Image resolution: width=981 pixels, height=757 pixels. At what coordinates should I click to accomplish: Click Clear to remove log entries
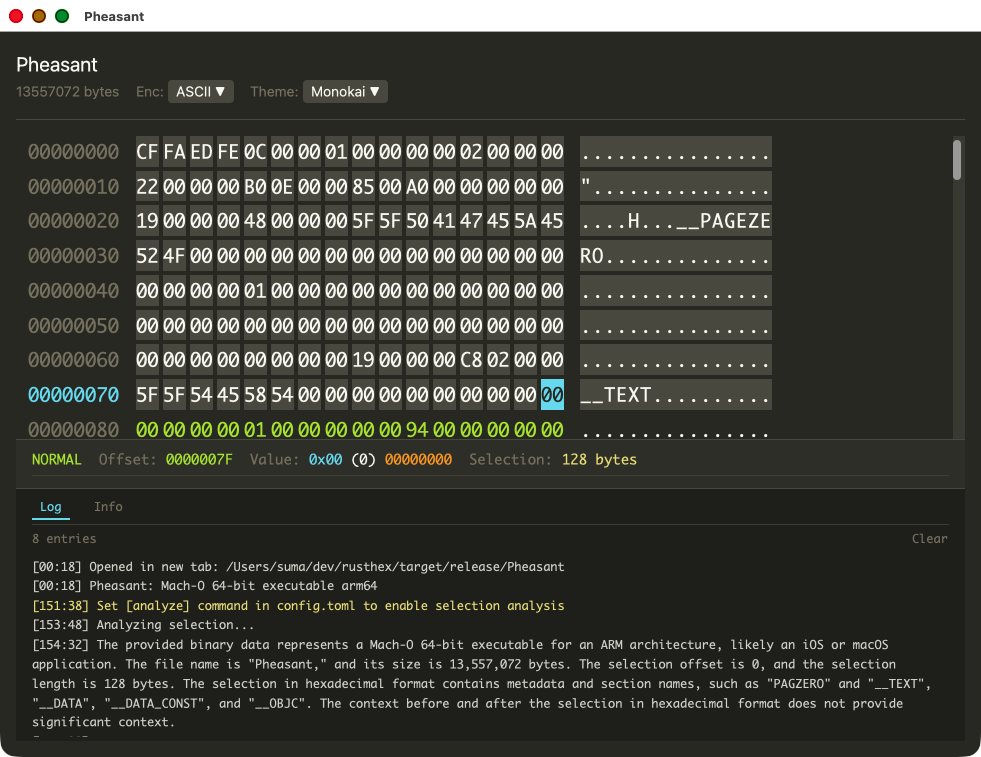929,538
